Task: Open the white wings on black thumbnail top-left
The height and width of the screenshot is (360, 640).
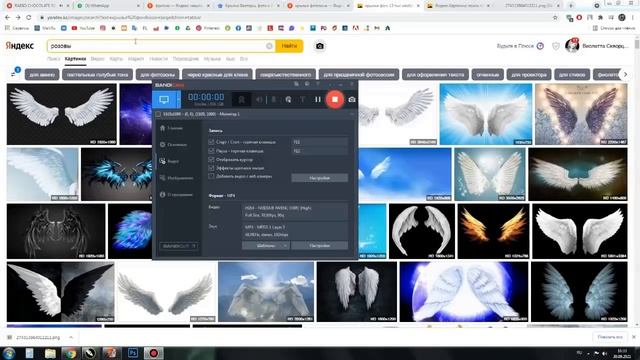Action: pyautogui.click(x=62, y=114)
